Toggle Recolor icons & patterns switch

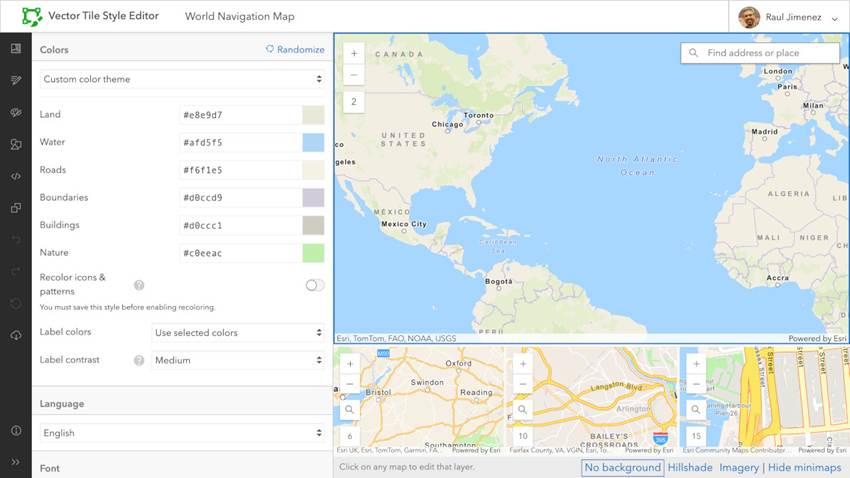point(315,285)
